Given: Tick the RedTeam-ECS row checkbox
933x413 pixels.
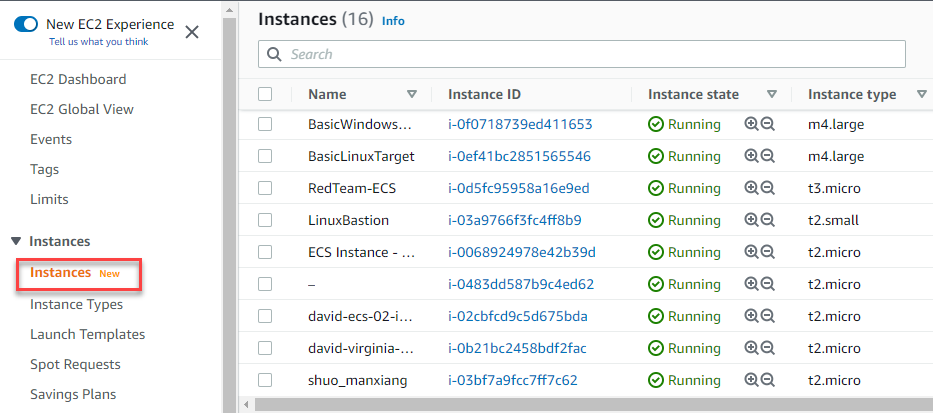Looking at the screenshot, I should 265,189.
